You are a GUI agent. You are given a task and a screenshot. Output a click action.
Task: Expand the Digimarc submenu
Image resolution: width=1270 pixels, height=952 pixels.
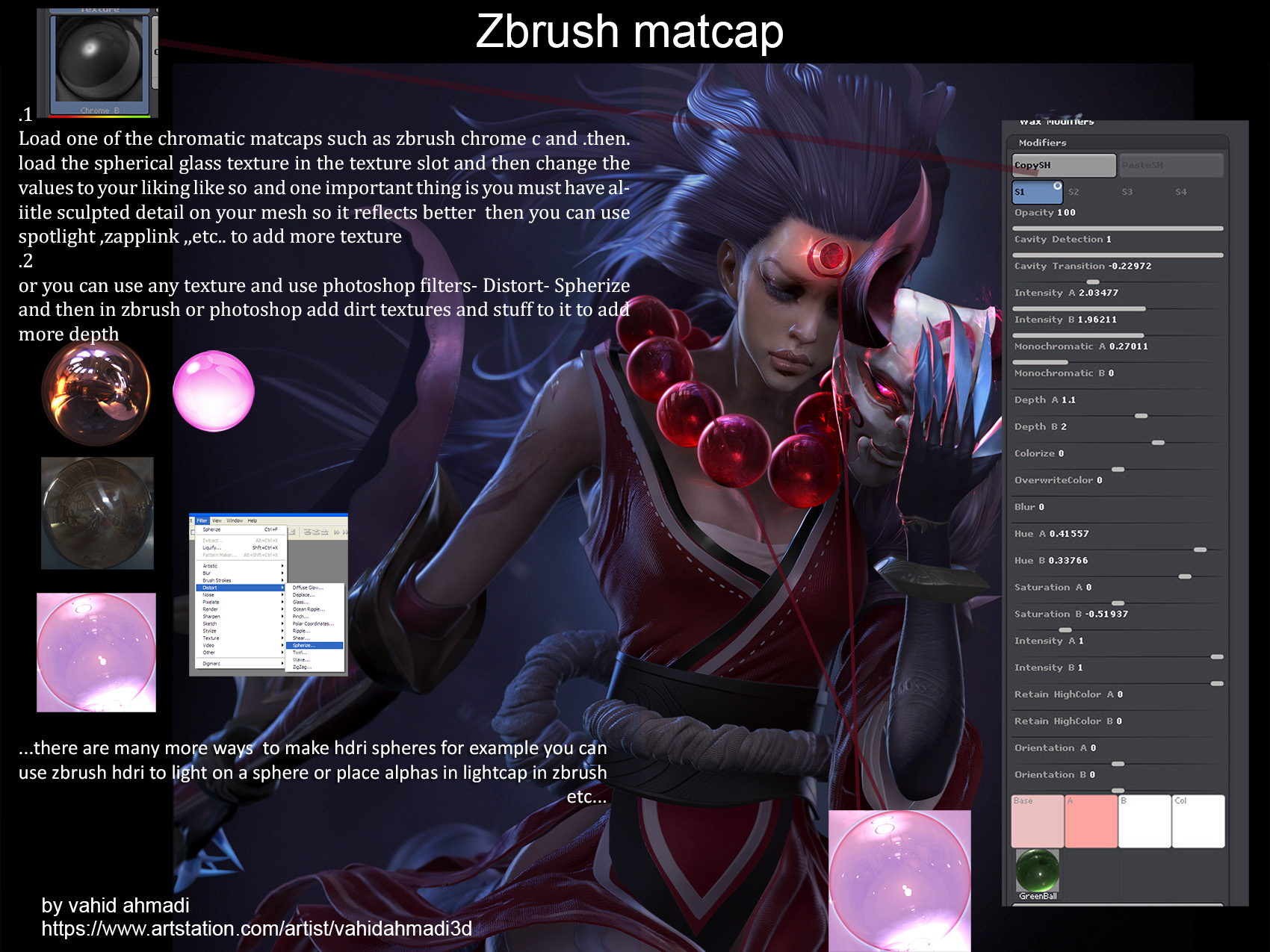point(241,663)
